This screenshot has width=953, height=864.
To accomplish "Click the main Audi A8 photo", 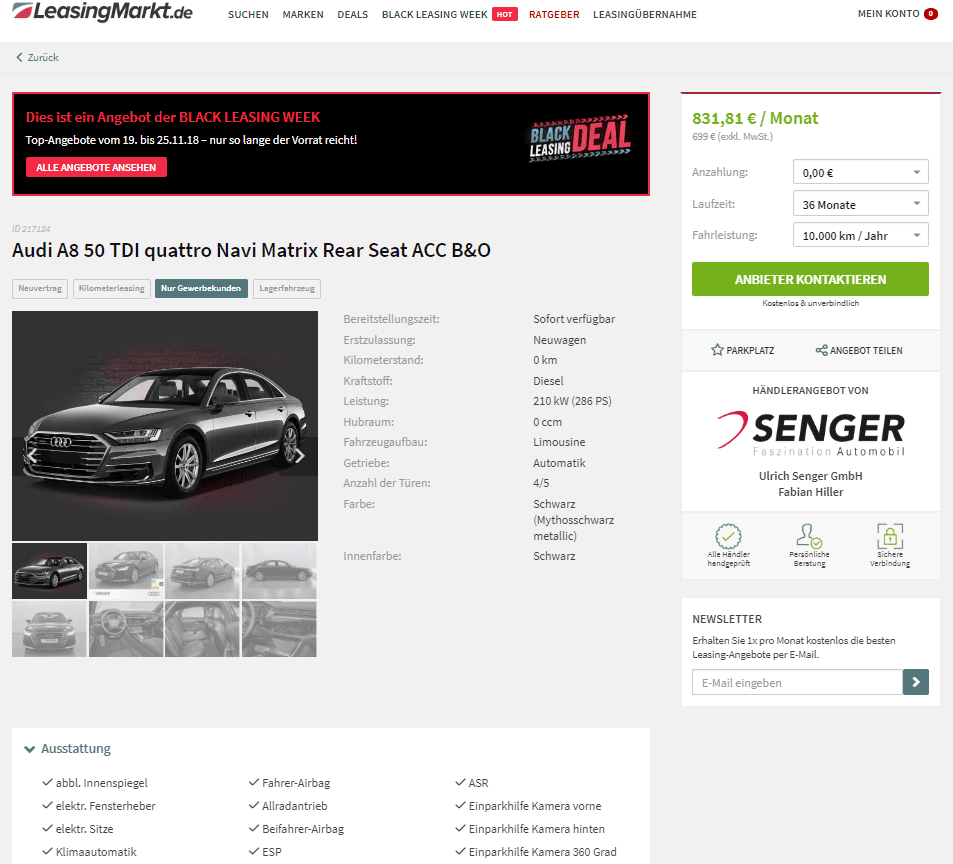I will [165, 426].
